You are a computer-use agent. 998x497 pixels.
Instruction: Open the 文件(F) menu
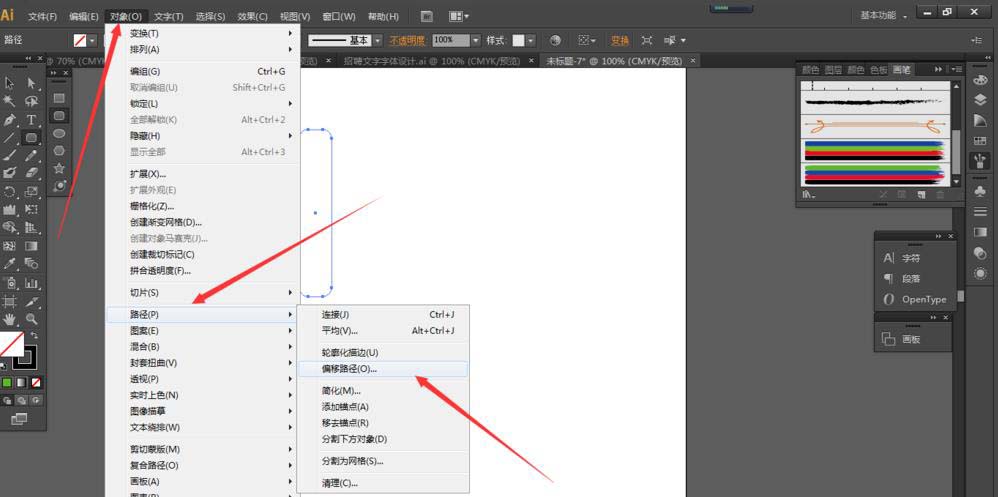coord(43,16)
